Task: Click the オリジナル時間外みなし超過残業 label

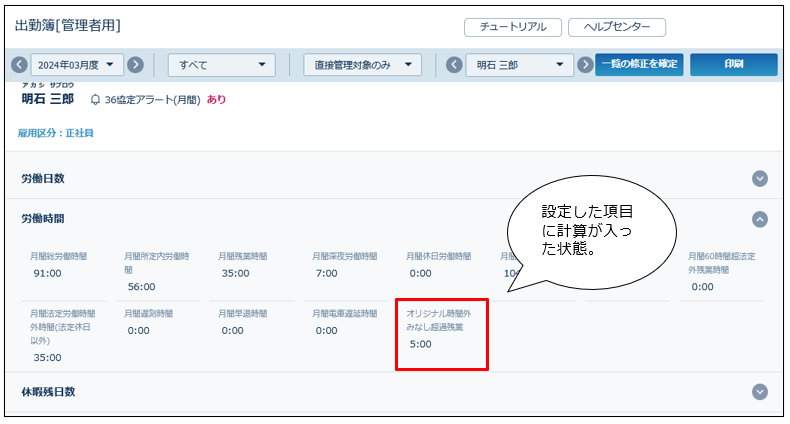Action: point(439,320)
